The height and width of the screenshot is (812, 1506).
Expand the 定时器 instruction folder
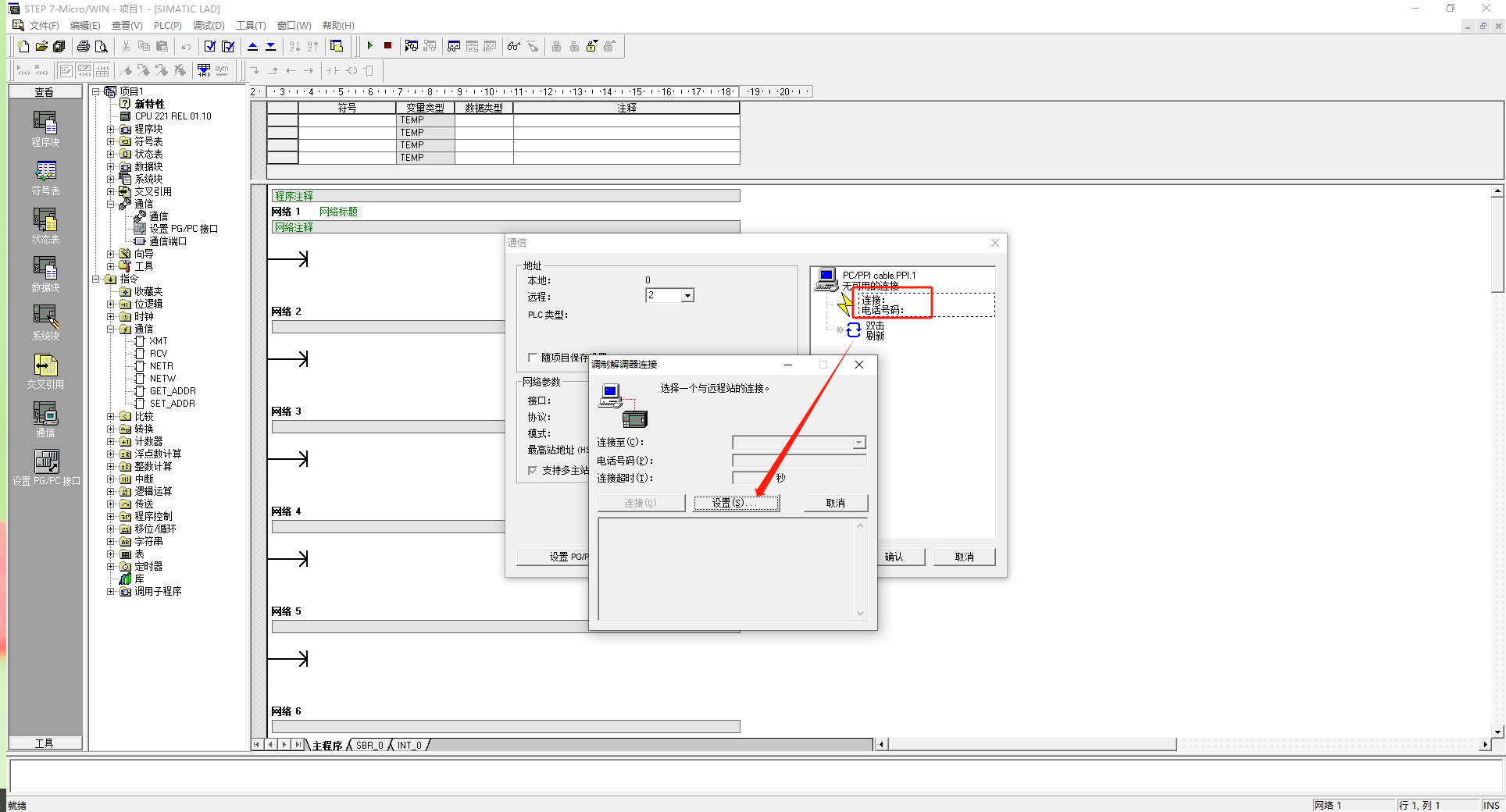[x=111, y=566]
